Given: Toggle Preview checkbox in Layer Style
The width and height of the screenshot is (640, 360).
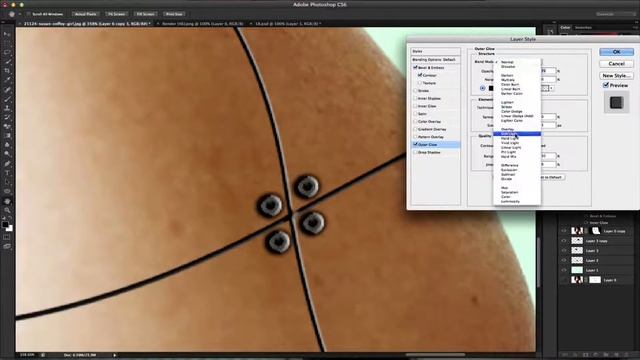Looking at the screenshot, I should pos(606,85).
